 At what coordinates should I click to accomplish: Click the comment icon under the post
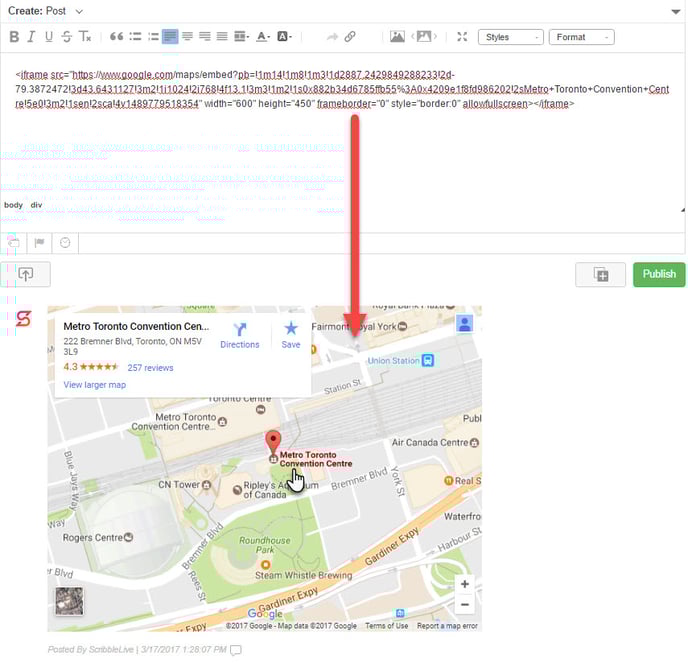tap(236, 650)
